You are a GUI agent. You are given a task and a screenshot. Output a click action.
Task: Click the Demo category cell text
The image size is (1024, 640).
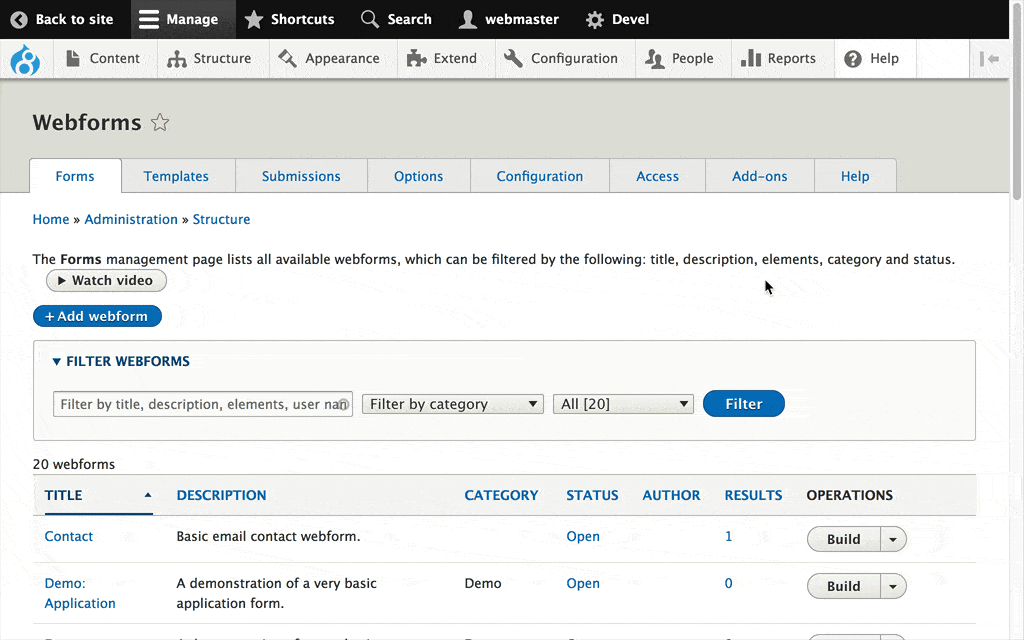click(x=483, y=583)
